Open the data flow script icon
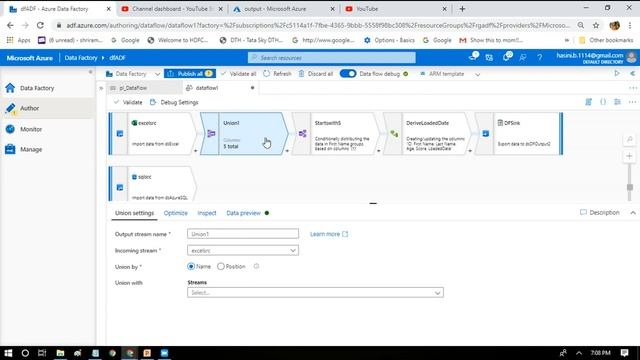Viewport: 640px width, 360px height. click(x=588, y=102)
